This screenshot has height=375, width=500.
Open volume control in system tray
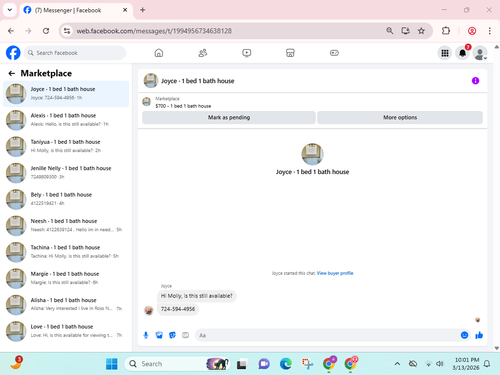tap(440, 364)
